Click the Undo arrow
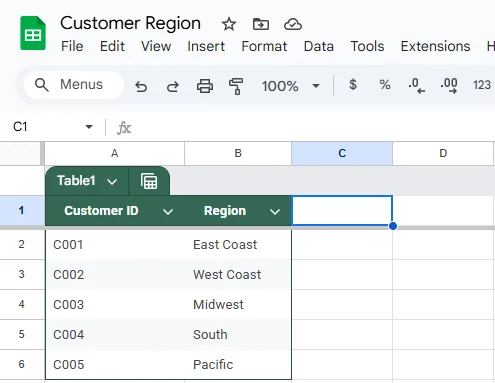495x383 pixels. 141,87
